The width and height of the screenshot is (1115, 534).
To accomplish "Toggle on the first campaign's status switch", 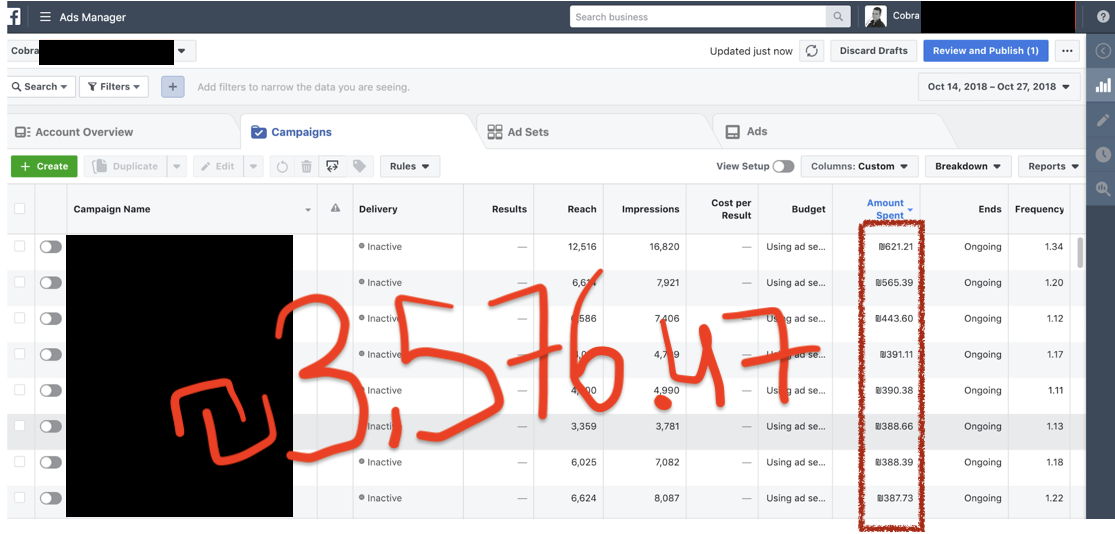I will tap(50, 247).
